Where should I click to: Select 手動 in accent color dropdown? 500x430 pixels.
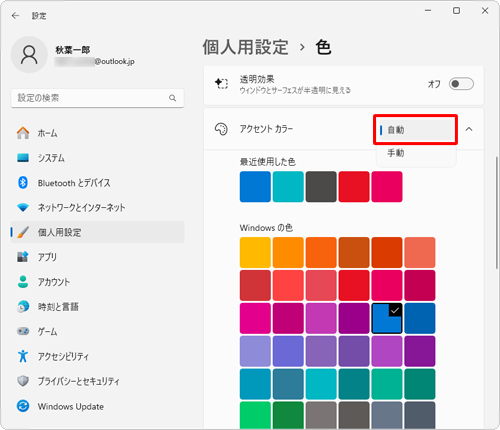click(x=415, y=153)
